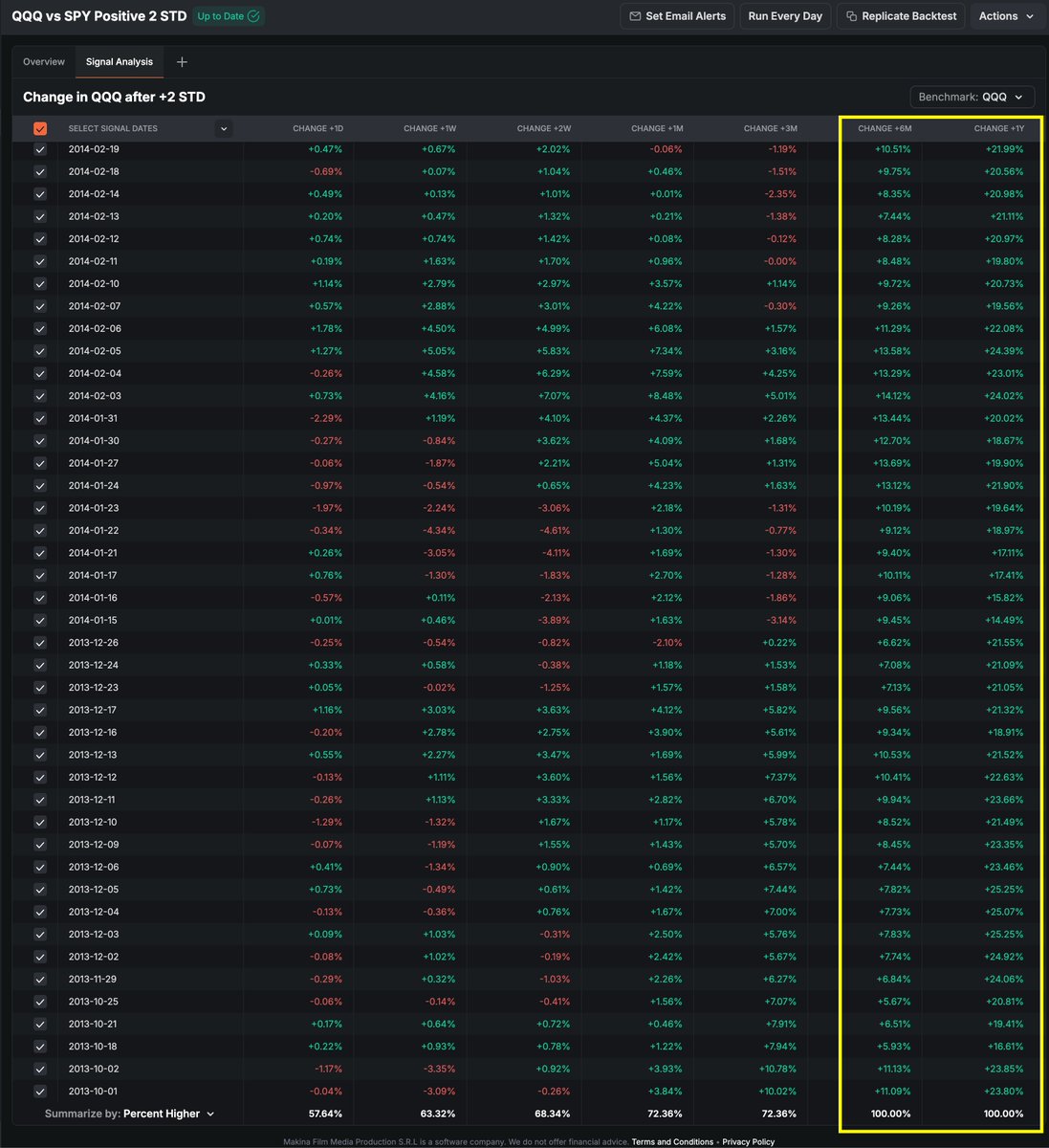
Task: Click the 2014-02-06 signal date
Action: click(95, 329)
